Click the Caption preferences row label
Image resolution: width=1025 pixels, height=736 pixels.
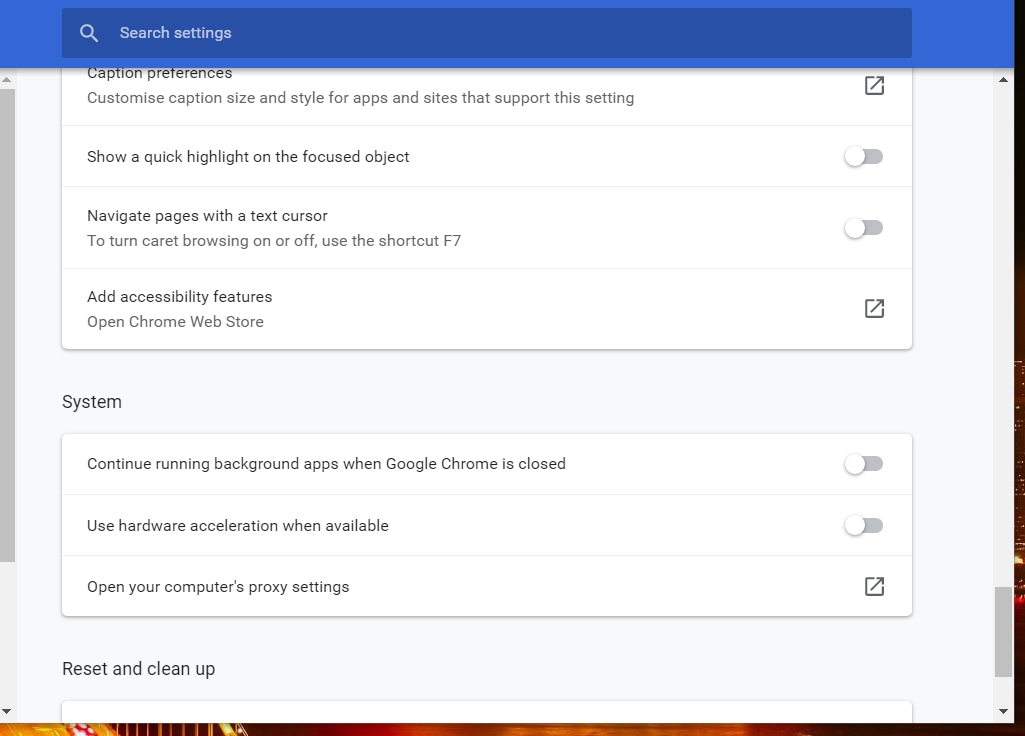(160, 74)
